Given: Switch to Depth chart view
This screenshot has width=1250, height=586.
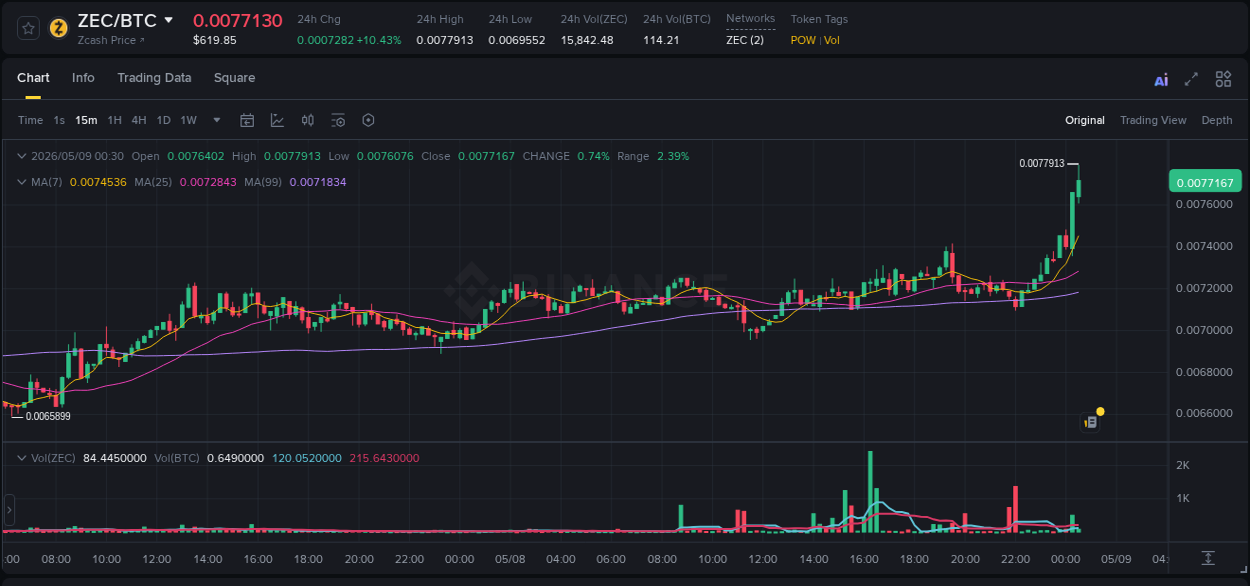Looking at the screenshot, I should [x=1217, y=120].
